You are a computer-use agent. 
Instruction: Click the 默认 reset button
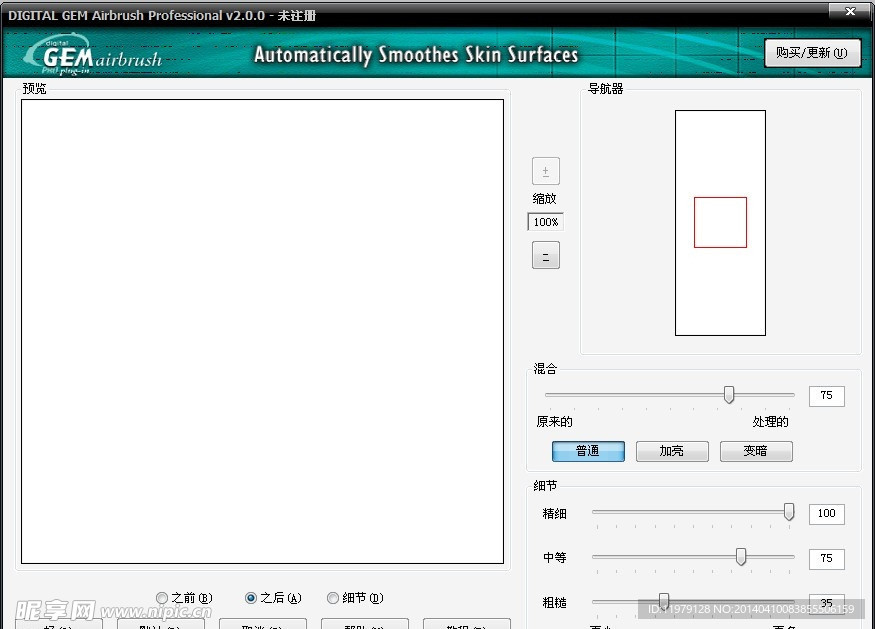161,624
